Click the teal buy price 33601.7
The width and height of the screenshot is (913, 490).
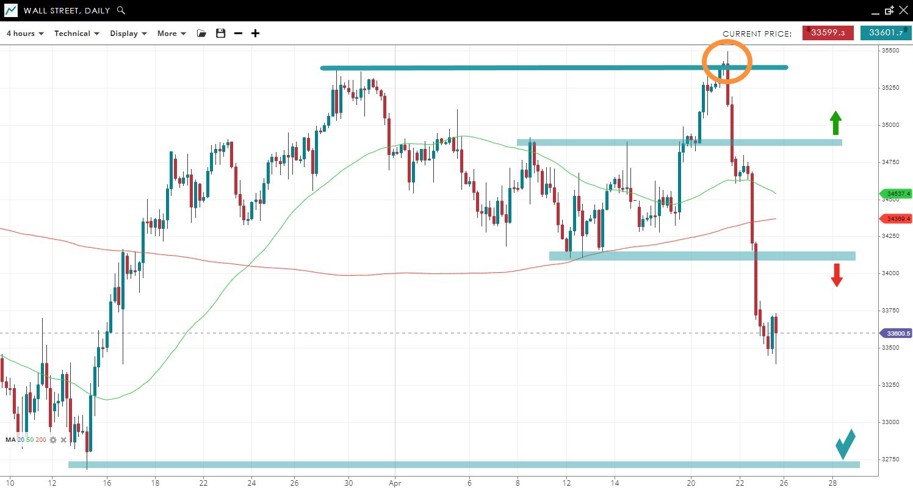pos(885,33)
